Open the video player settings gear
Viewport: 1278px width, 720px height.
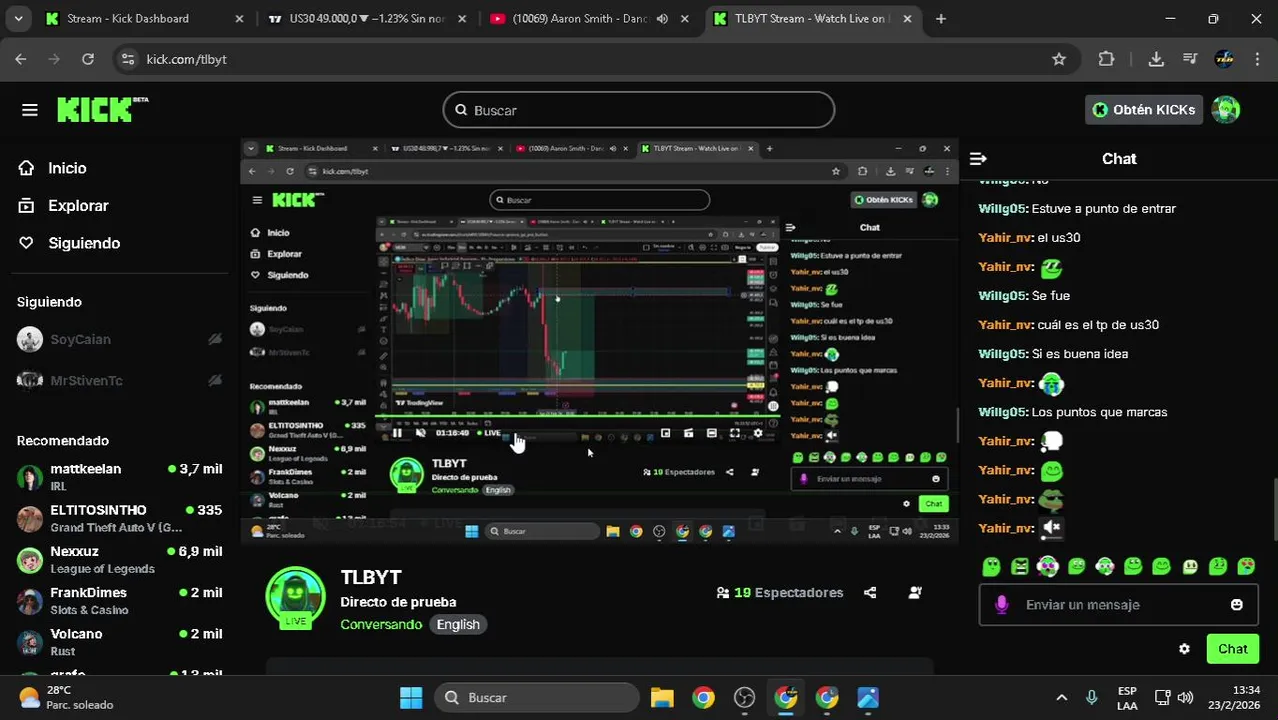click(758, 433)
